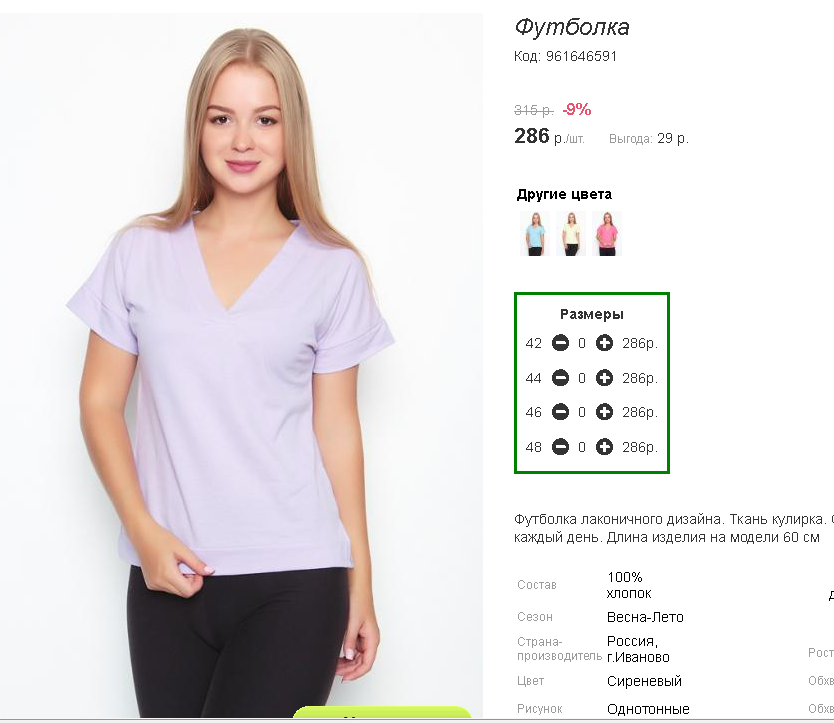Decrease quantity for size 48
Screen dimensions: 834x723
pos(560,447)
